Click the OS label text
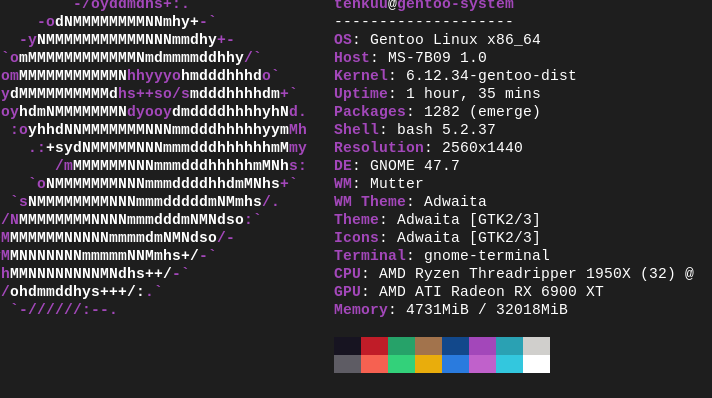The height and width of the screenshot is (398, 712). coord(343,40)
